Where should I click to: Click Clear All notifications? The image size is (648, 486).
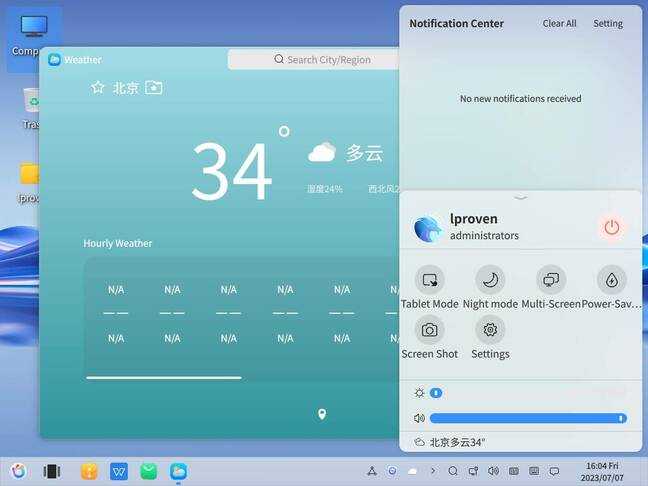click(559, 24)
